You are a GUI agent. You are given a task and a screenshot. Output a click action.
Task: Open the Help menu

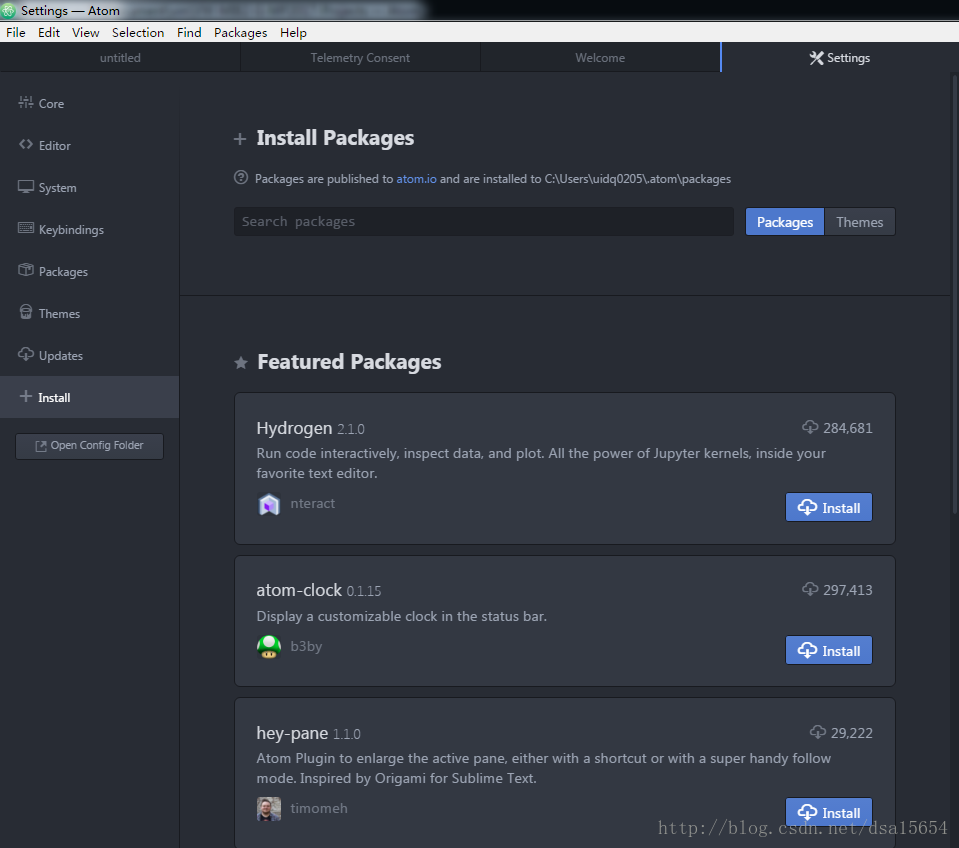tap(293, 32)
